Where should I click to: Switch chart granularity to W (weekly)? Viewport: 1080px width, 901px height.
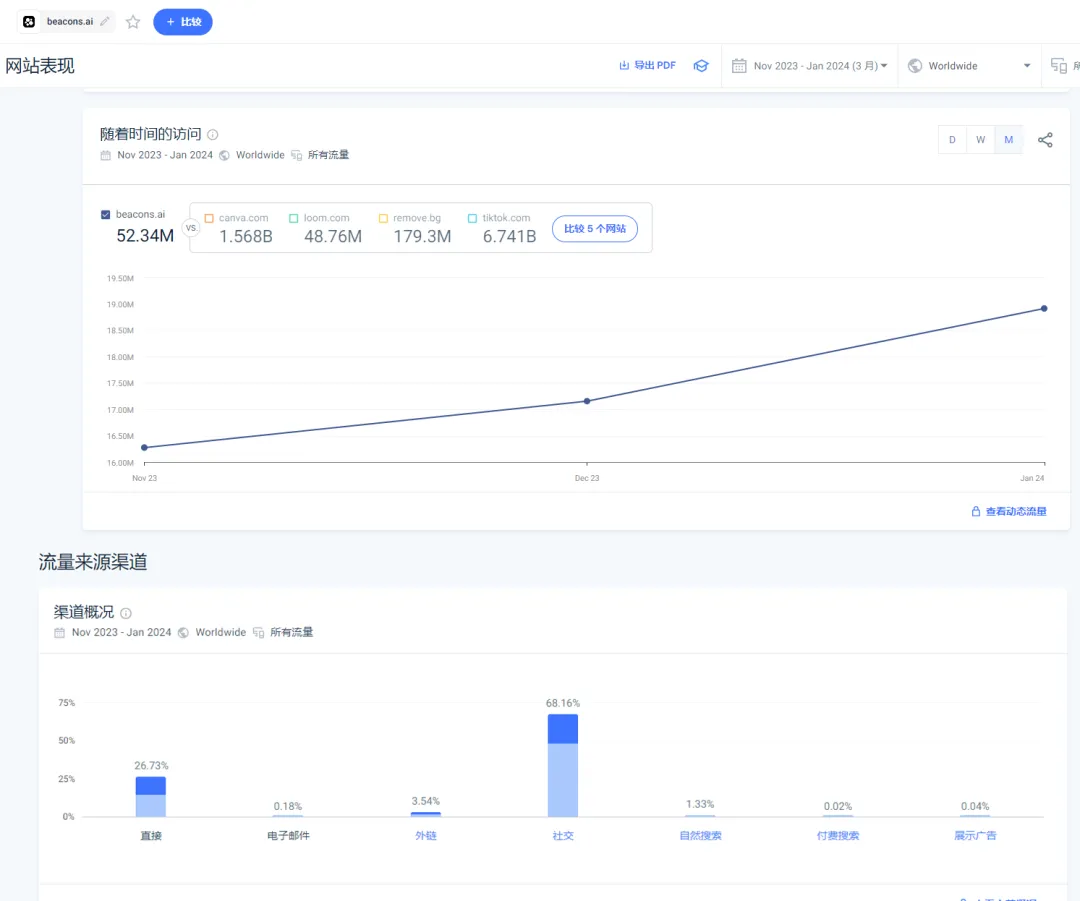(x=980, y=140)
